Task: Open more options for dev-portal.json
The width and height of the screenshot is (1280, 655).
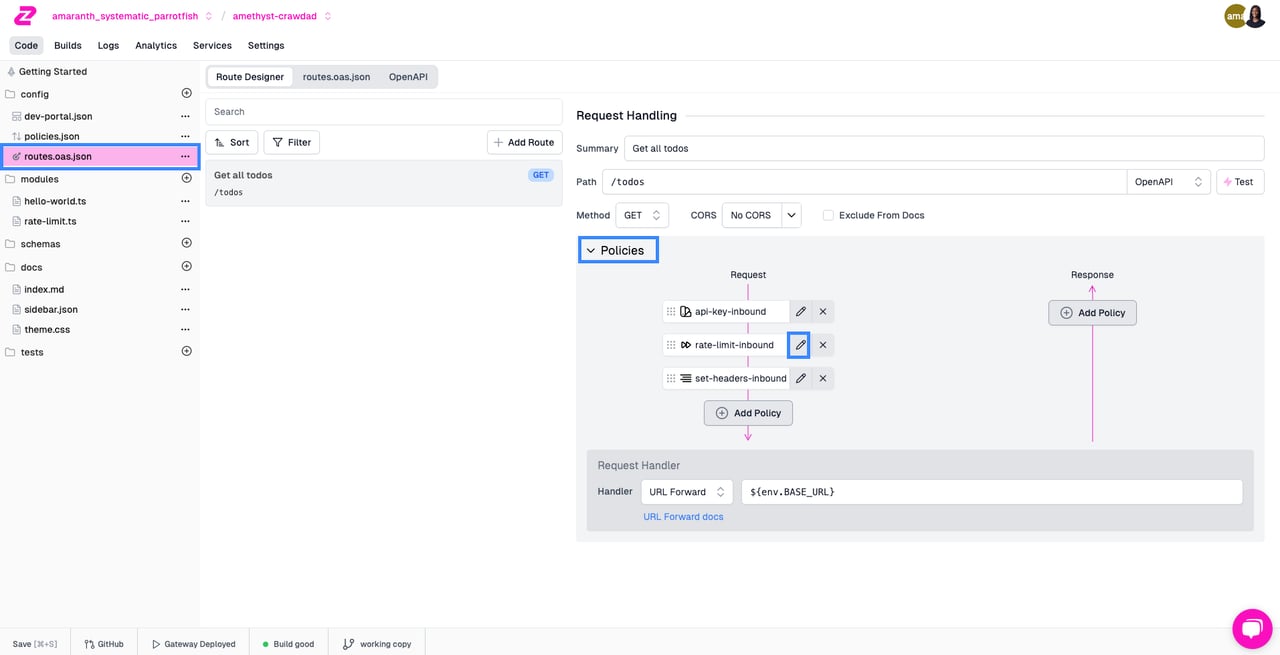Action: [185, 116]
